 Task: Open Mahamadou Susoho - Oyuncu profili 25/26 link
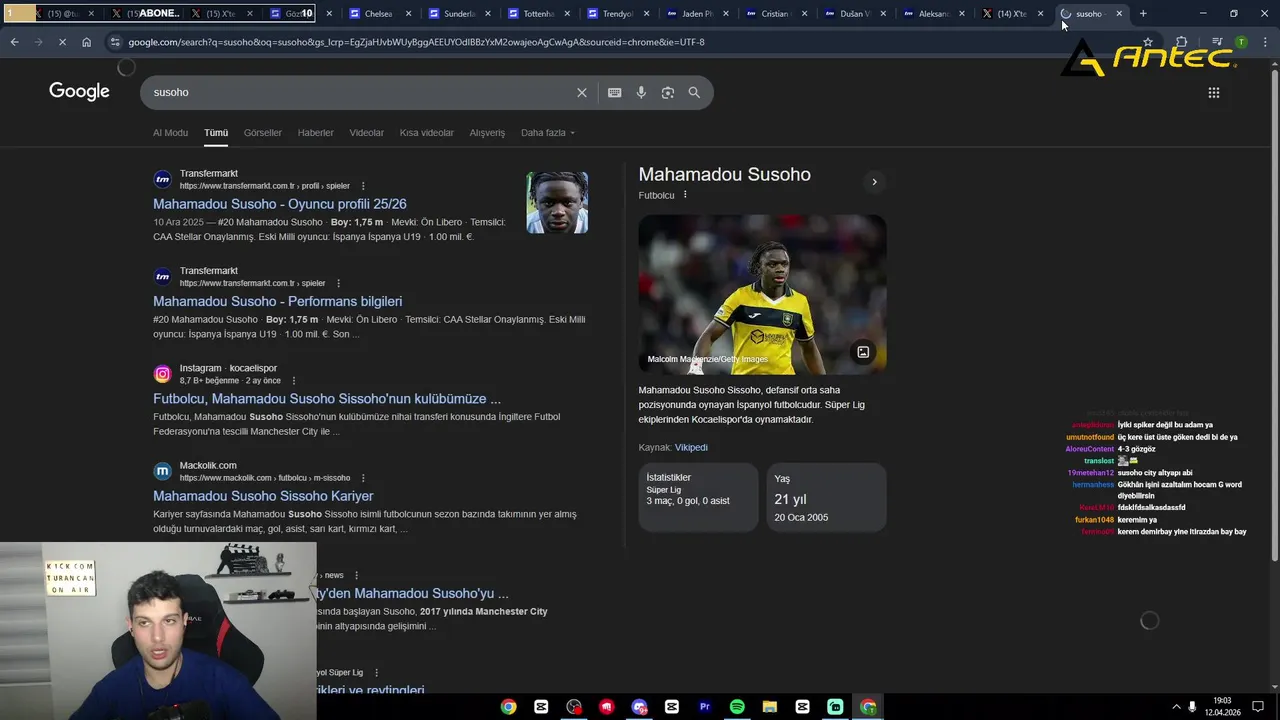[280, 204]
